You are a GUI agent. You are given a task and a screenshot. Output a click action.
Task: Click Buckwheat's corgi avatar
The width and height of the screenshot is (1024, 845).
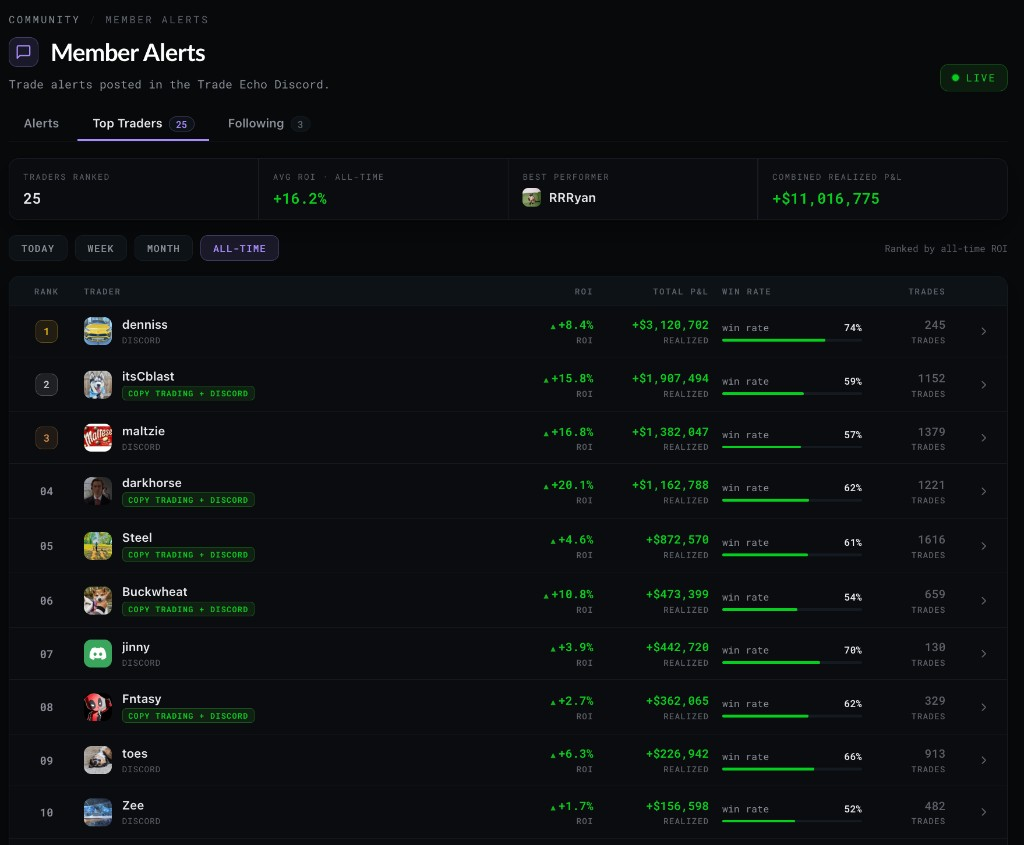pos(98,601)
